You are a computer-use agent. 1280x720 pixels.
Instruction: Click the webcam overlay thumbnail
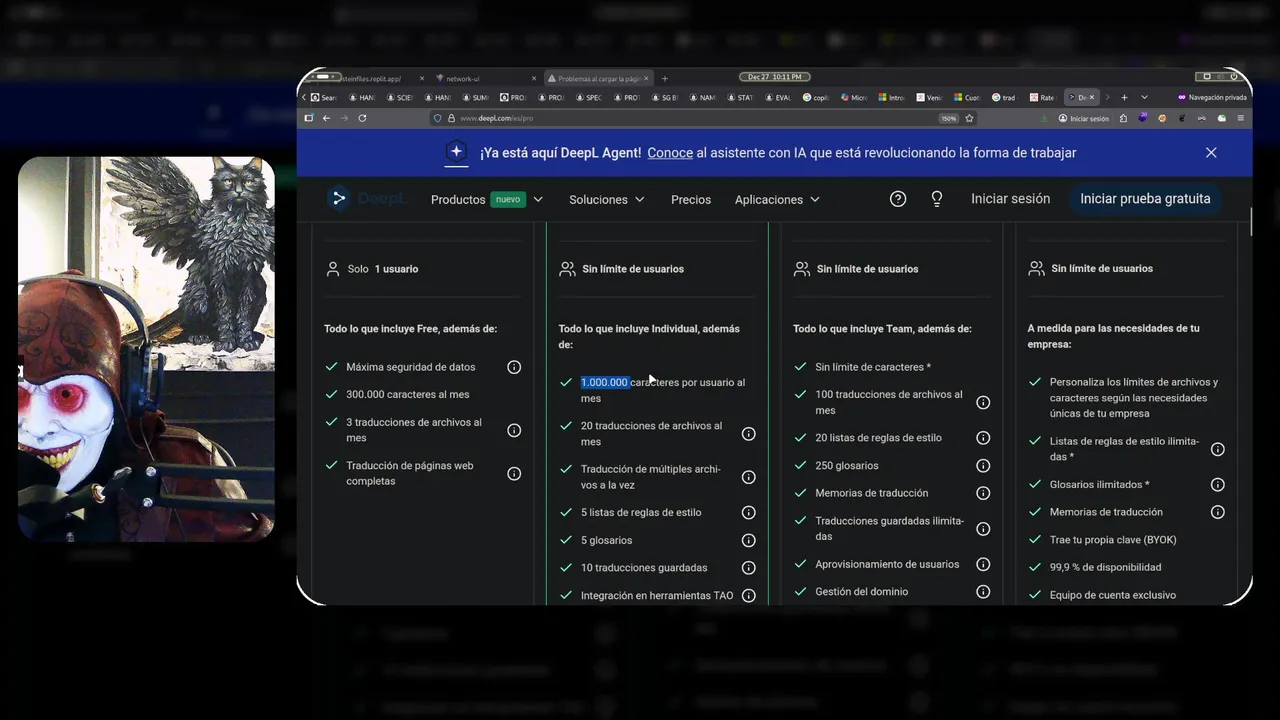coord(146,349)
